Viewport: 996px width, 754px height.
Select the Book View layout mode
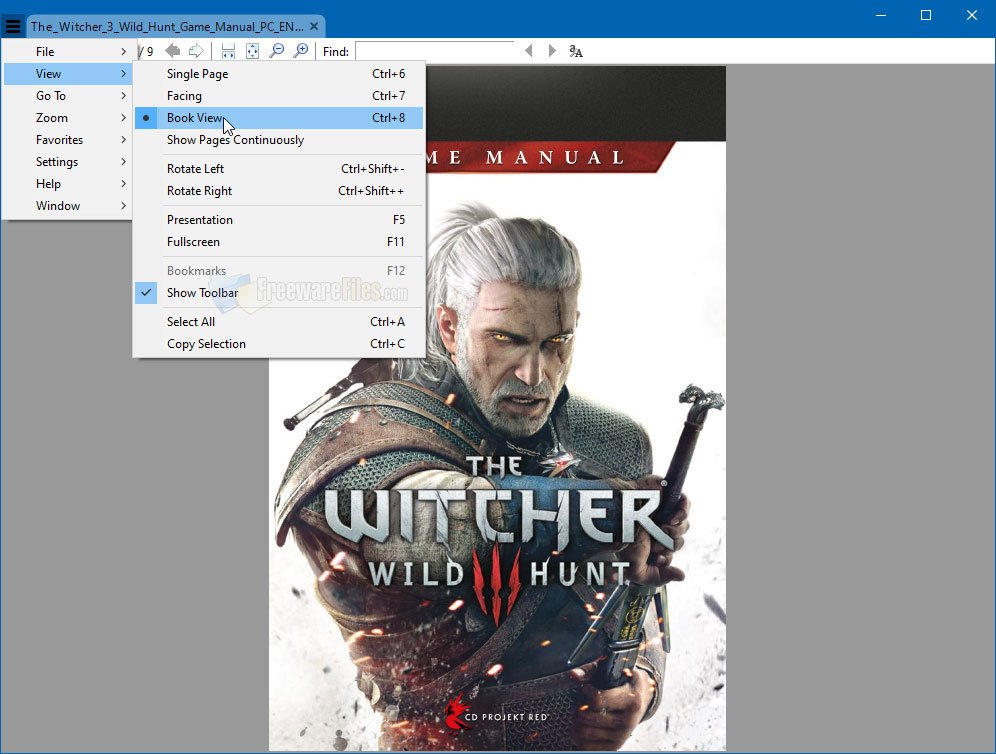coord(195,117)
